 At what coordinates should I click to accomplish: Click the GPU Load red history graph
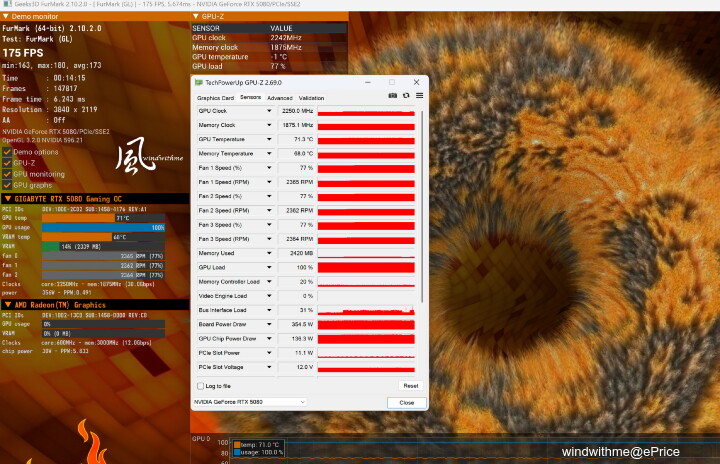[x=366, y=267]
